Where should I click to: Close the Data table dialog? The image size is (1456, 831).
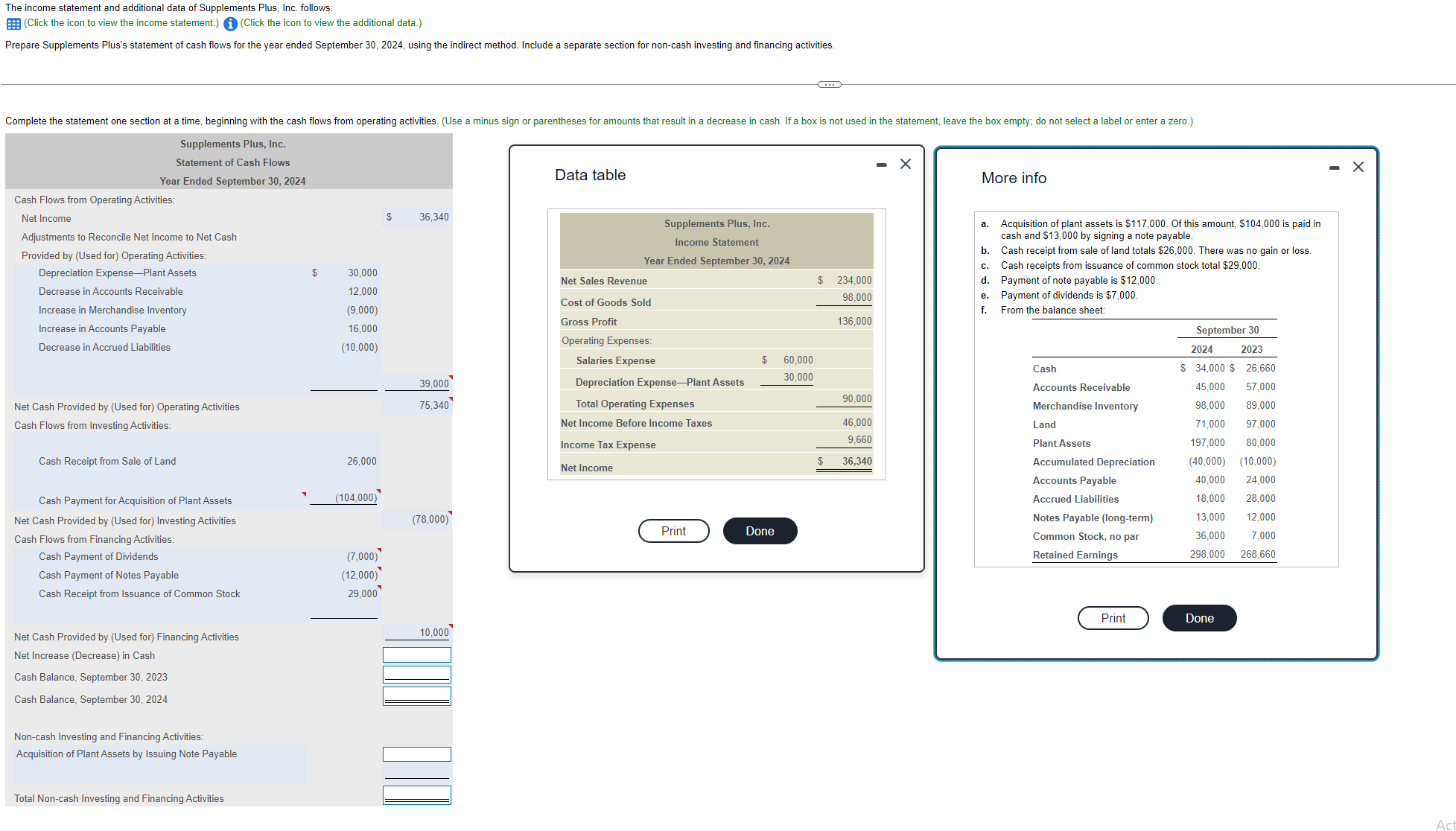point(906,164)
